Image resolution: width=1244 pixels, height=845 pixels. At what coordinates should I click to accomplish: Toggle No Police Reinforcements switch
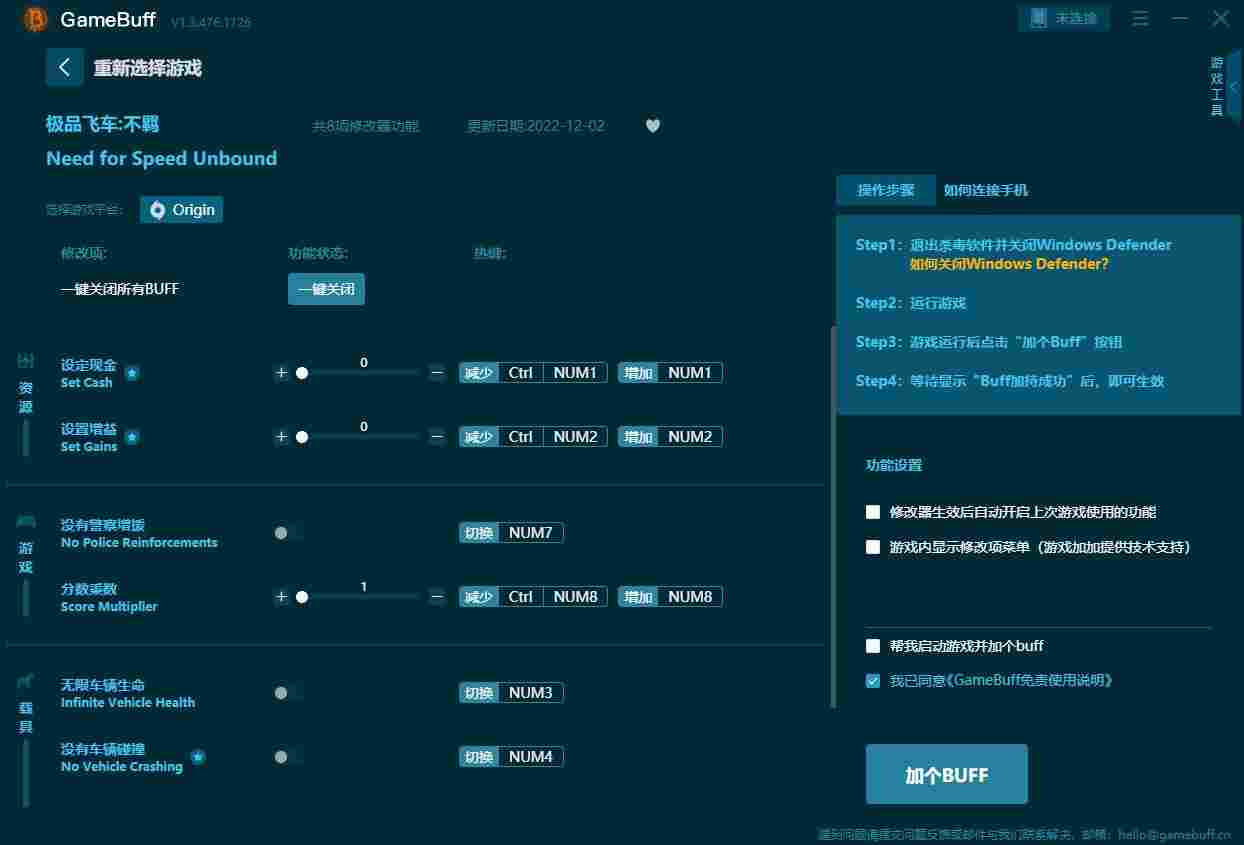[x=287, y=533]
